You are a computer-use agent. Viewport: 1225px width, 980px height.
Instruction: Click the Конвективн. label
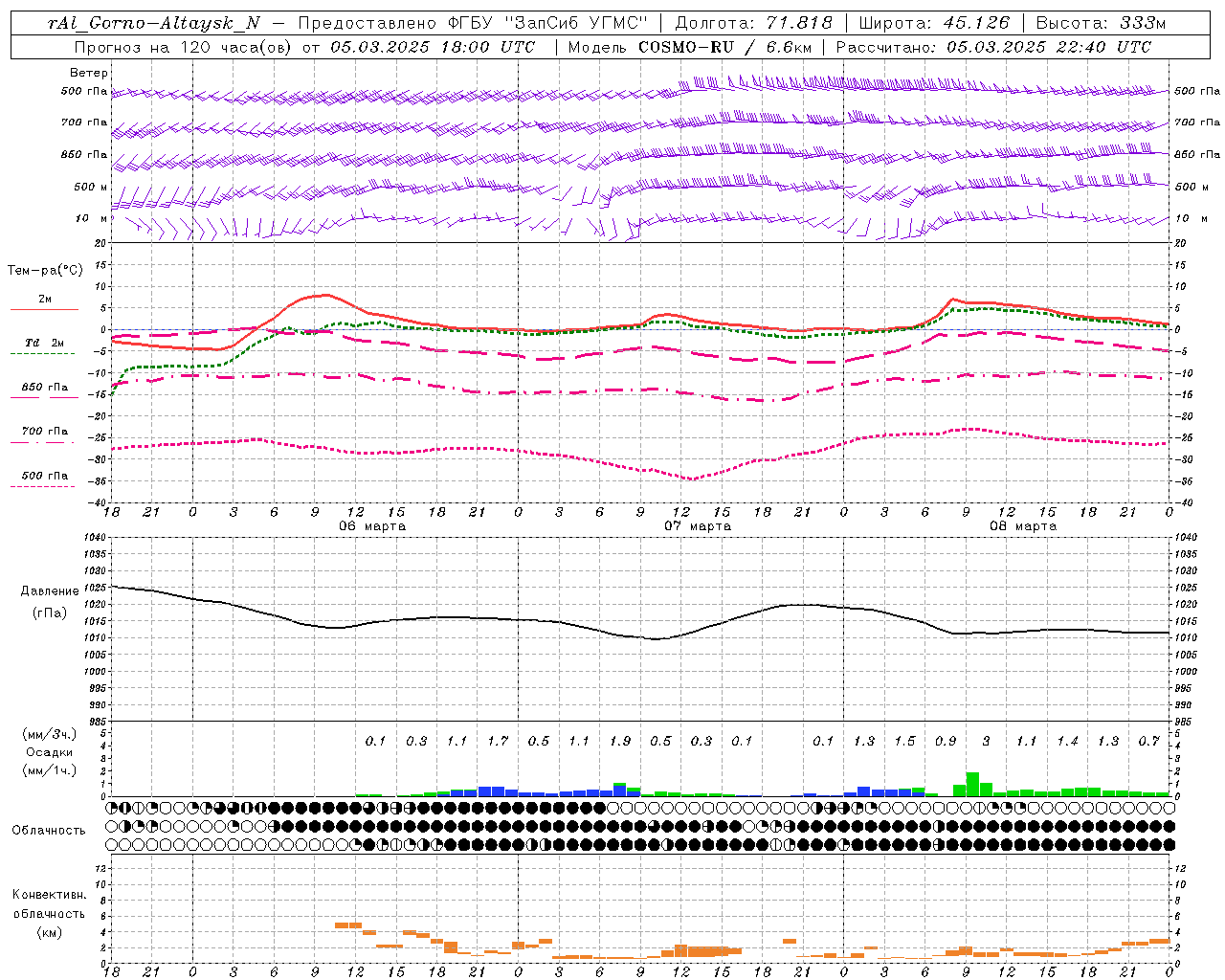tap(49, 895)
